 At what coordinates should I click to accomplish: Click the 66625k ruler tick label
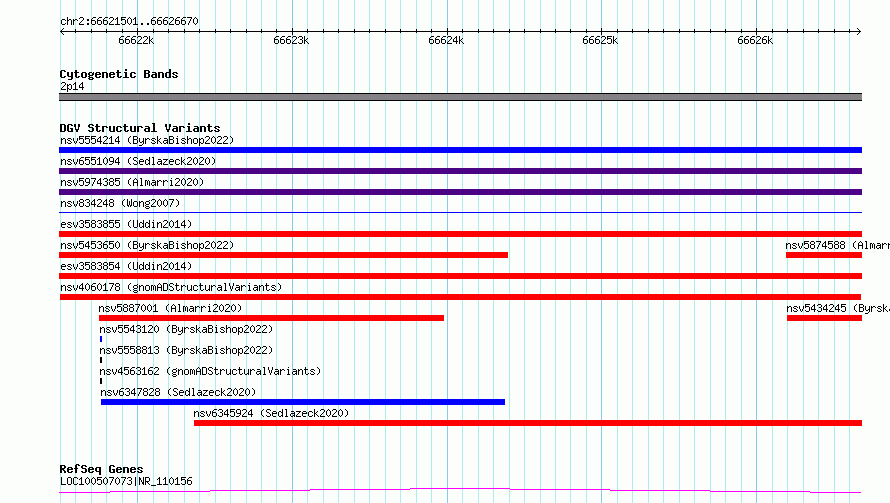pyautogui.click(x=600, y=40)
